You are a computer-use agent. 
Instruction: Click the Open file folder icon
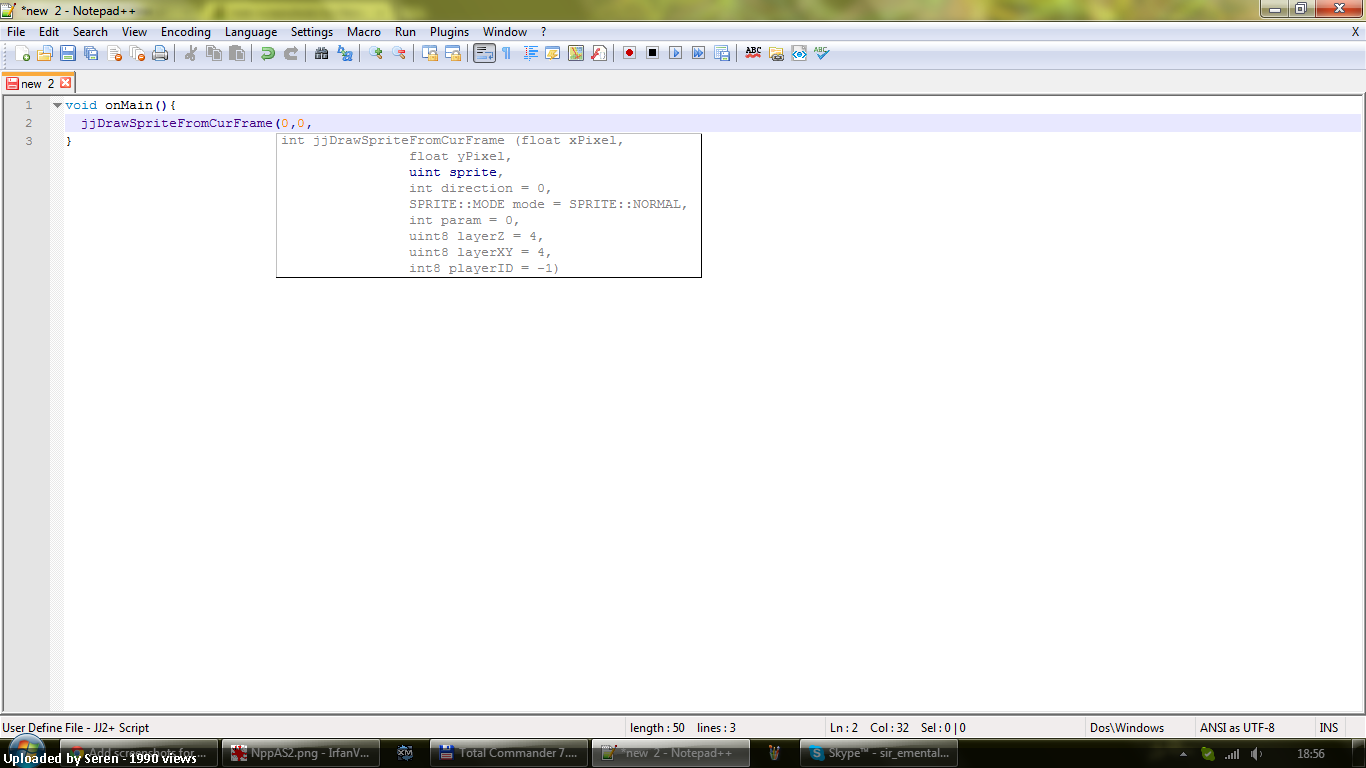(x=45, y=53)
